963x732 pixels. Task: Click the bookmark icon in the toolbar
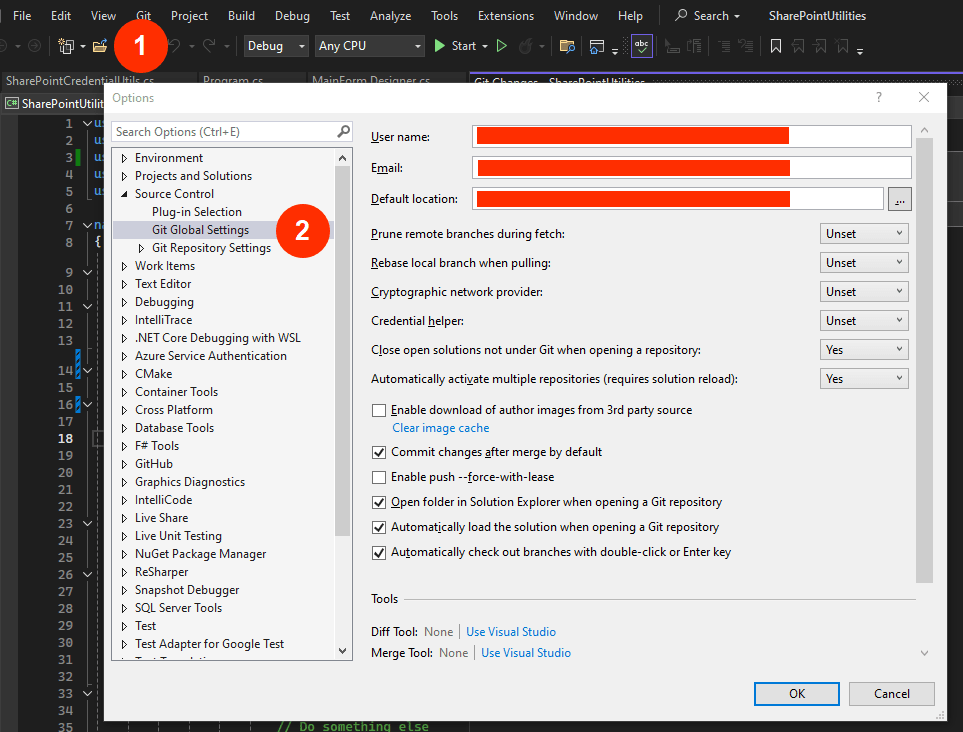[775, 46]
